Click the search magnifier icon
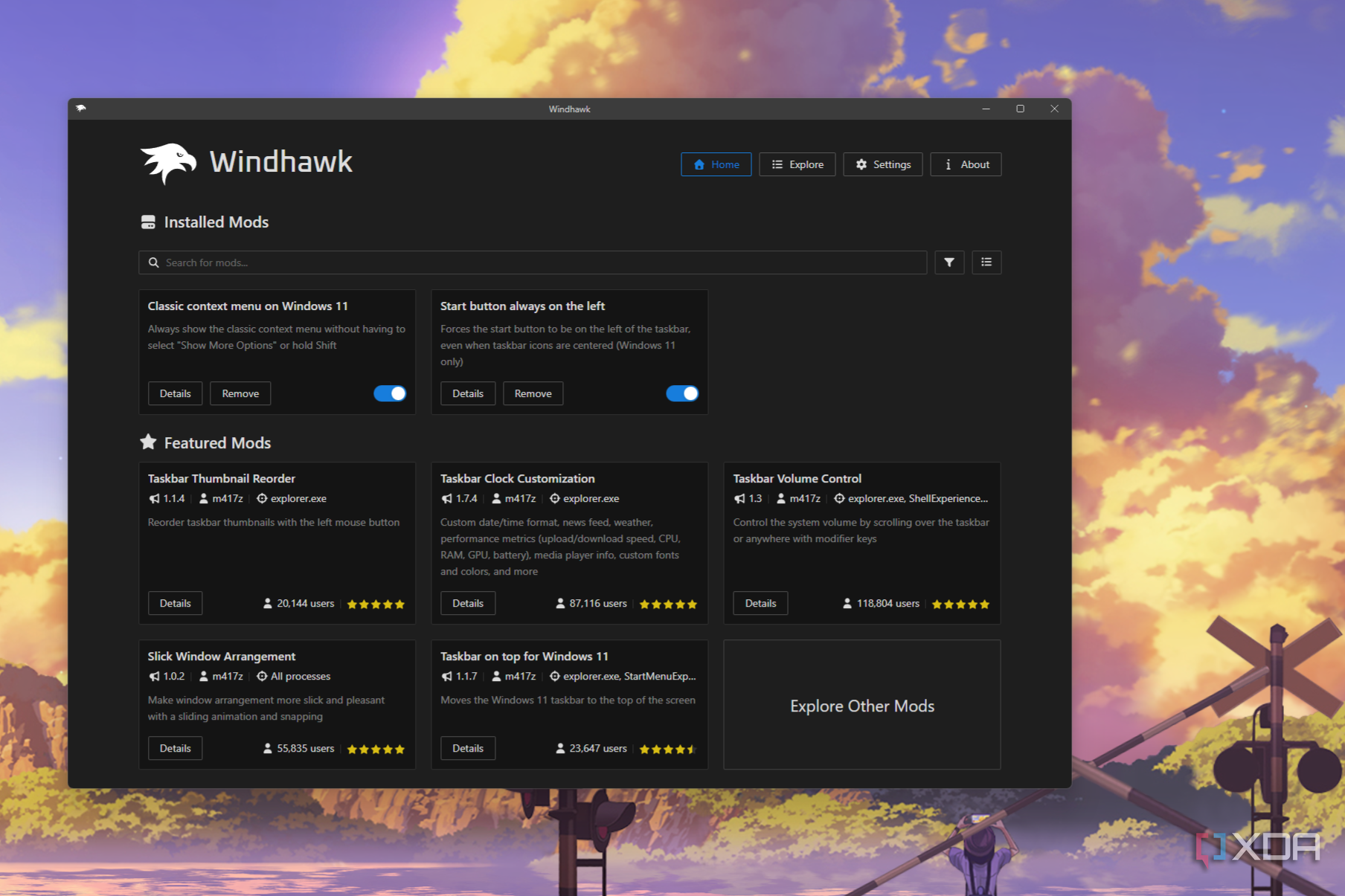This screenshot has width=1345, height=896. (x=154, y=262)
